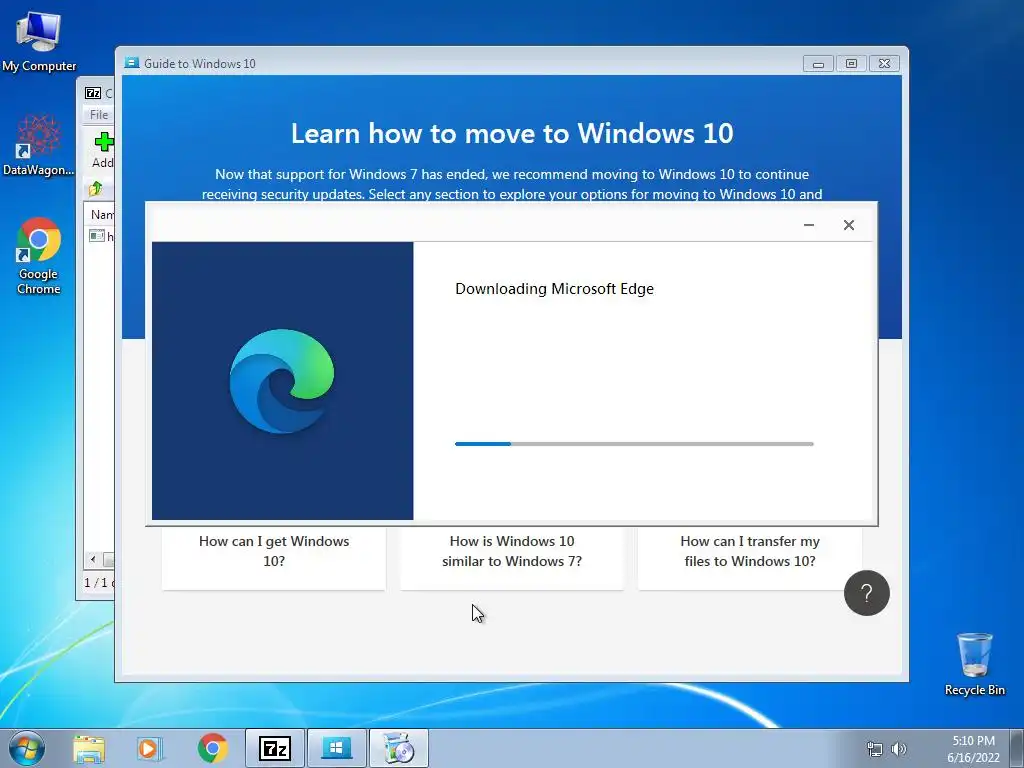The image size is (1024, 768).
Task: Click the Microsoft Edge logo image
Action: coord(281,381)
